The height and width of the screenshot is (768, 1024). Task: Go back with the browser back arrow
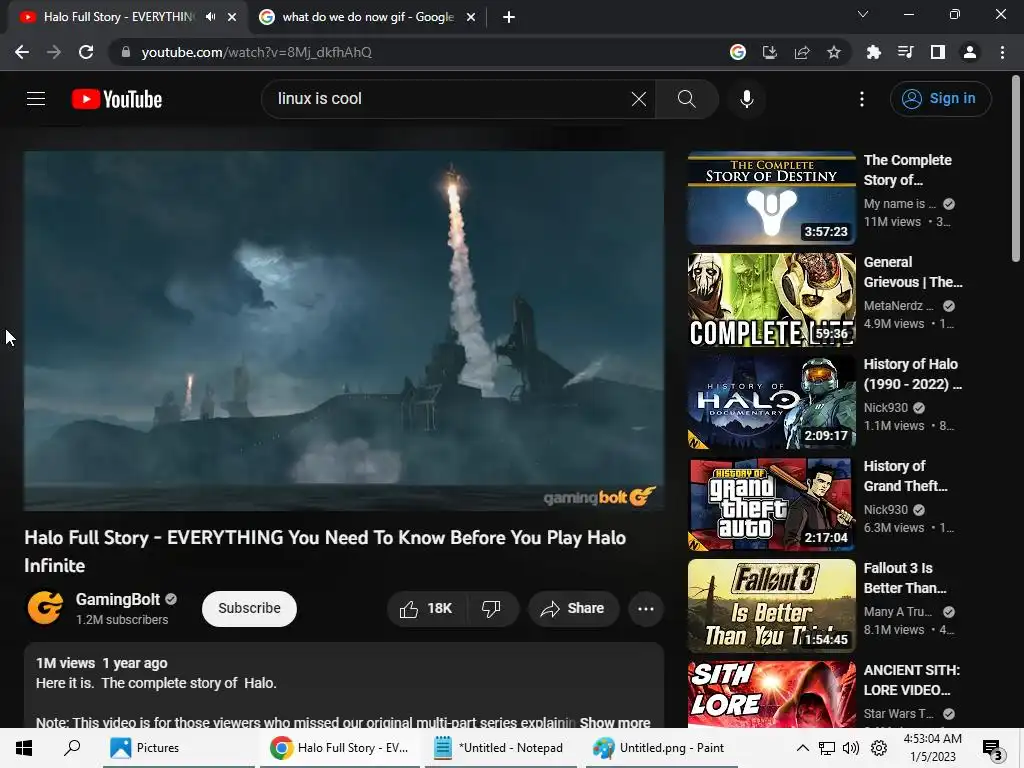(22, 52)
